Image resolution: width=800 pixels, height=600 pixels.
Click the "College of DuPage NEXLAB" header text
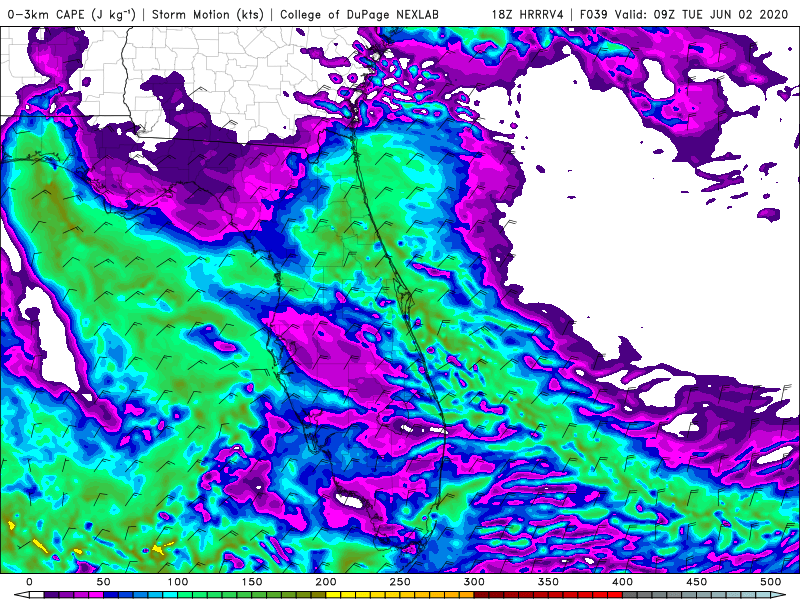[359, 14]
